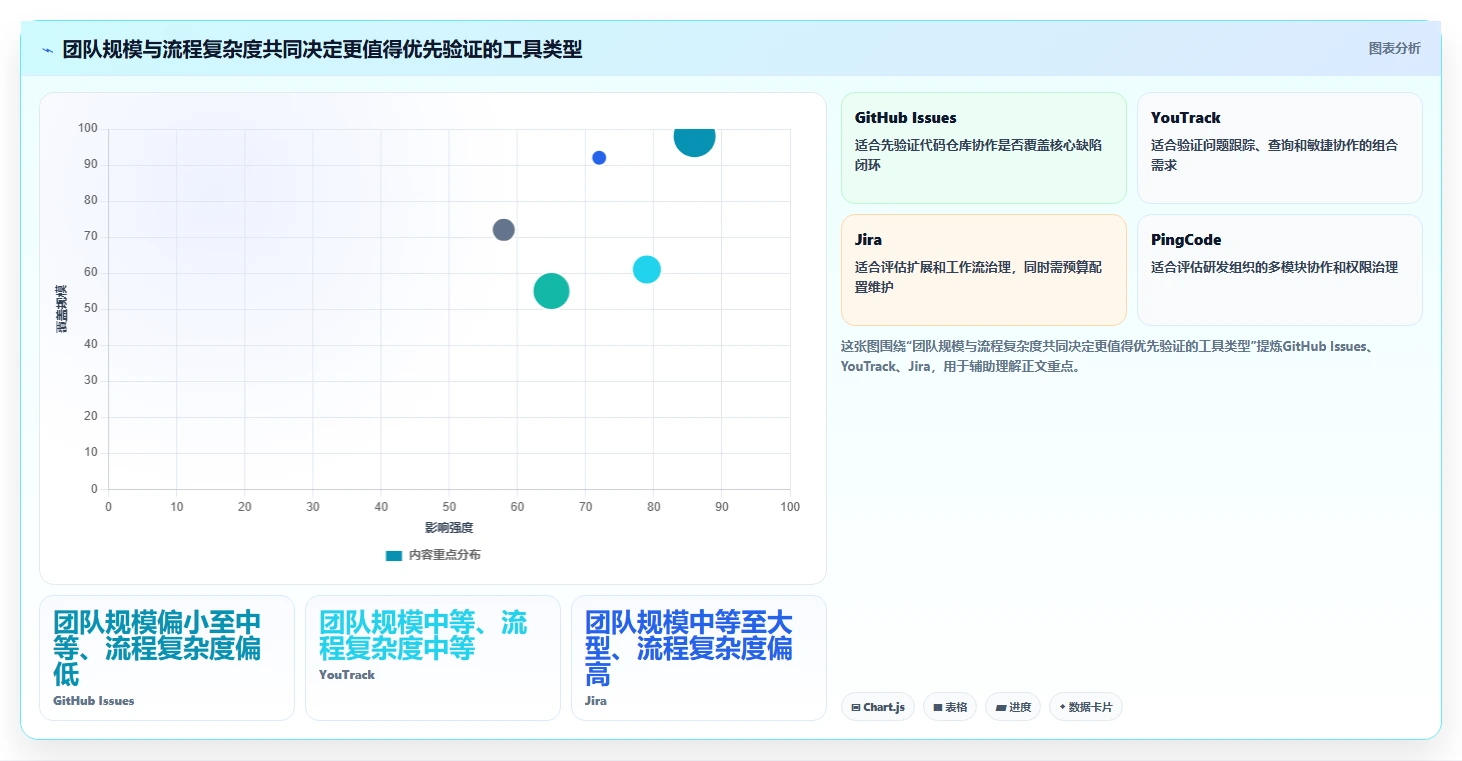
Task: Click the 内容重点分布 legend label
Action: 444,555
